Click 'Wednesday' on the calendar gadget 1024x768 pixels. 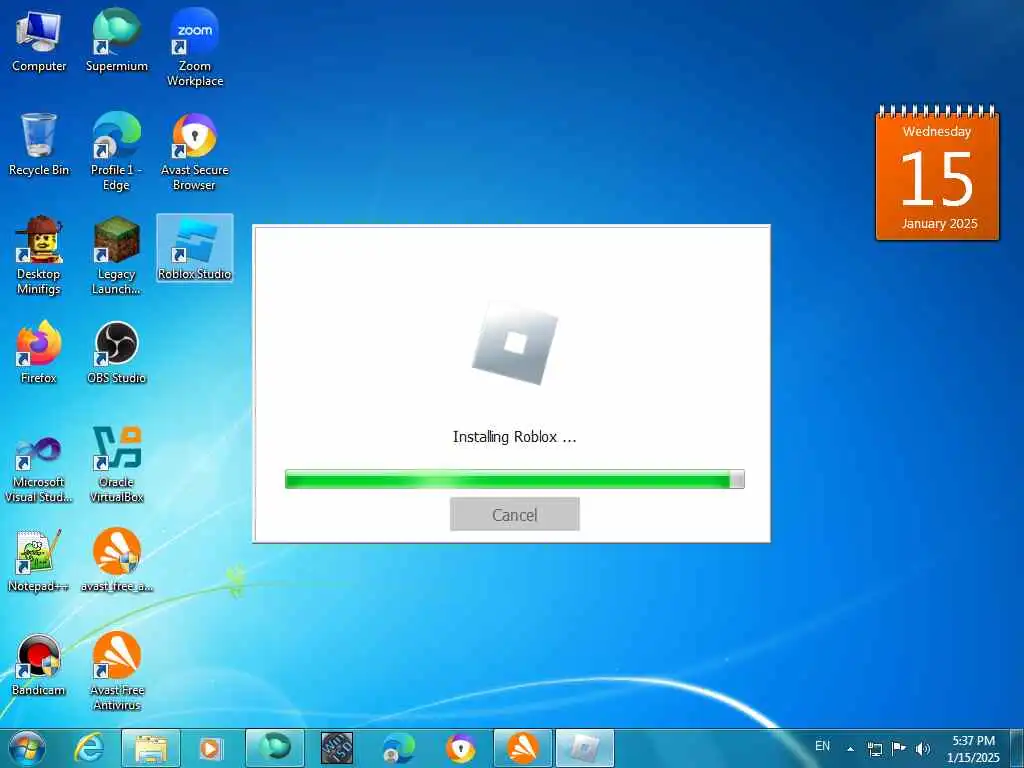pos(936,131)
